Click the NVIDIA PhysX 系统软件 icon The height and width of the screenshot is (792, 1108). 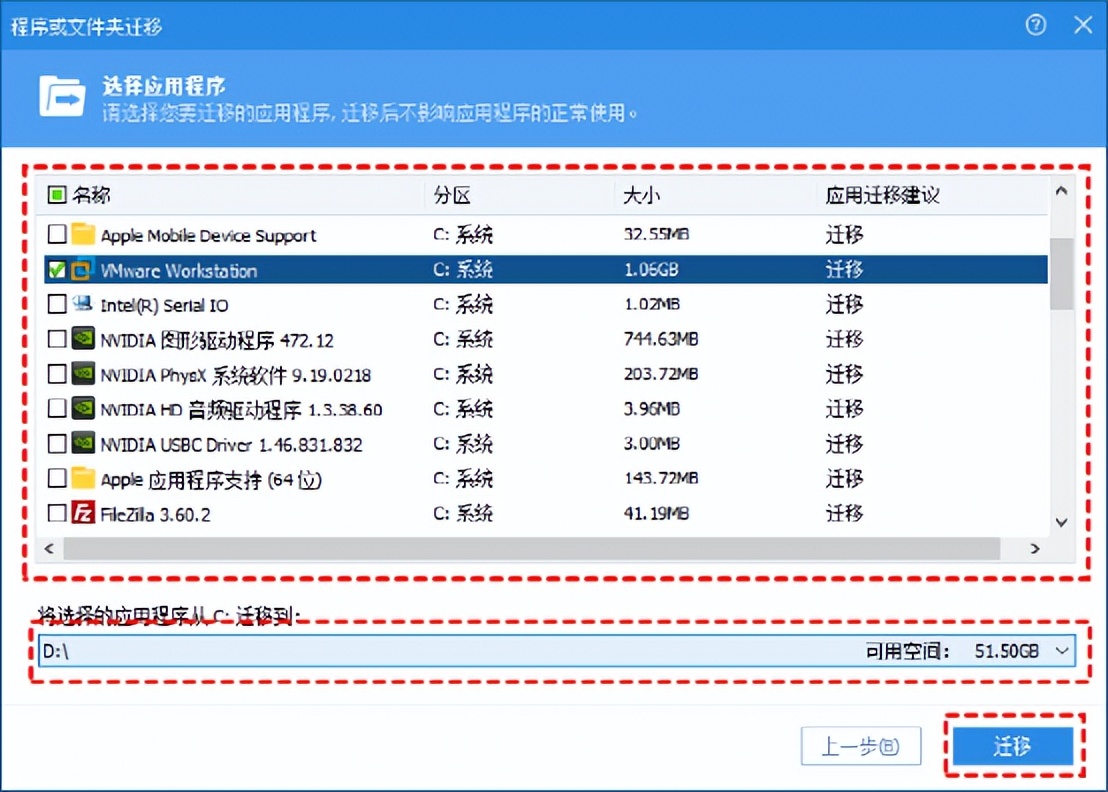(x=83, y=374)
